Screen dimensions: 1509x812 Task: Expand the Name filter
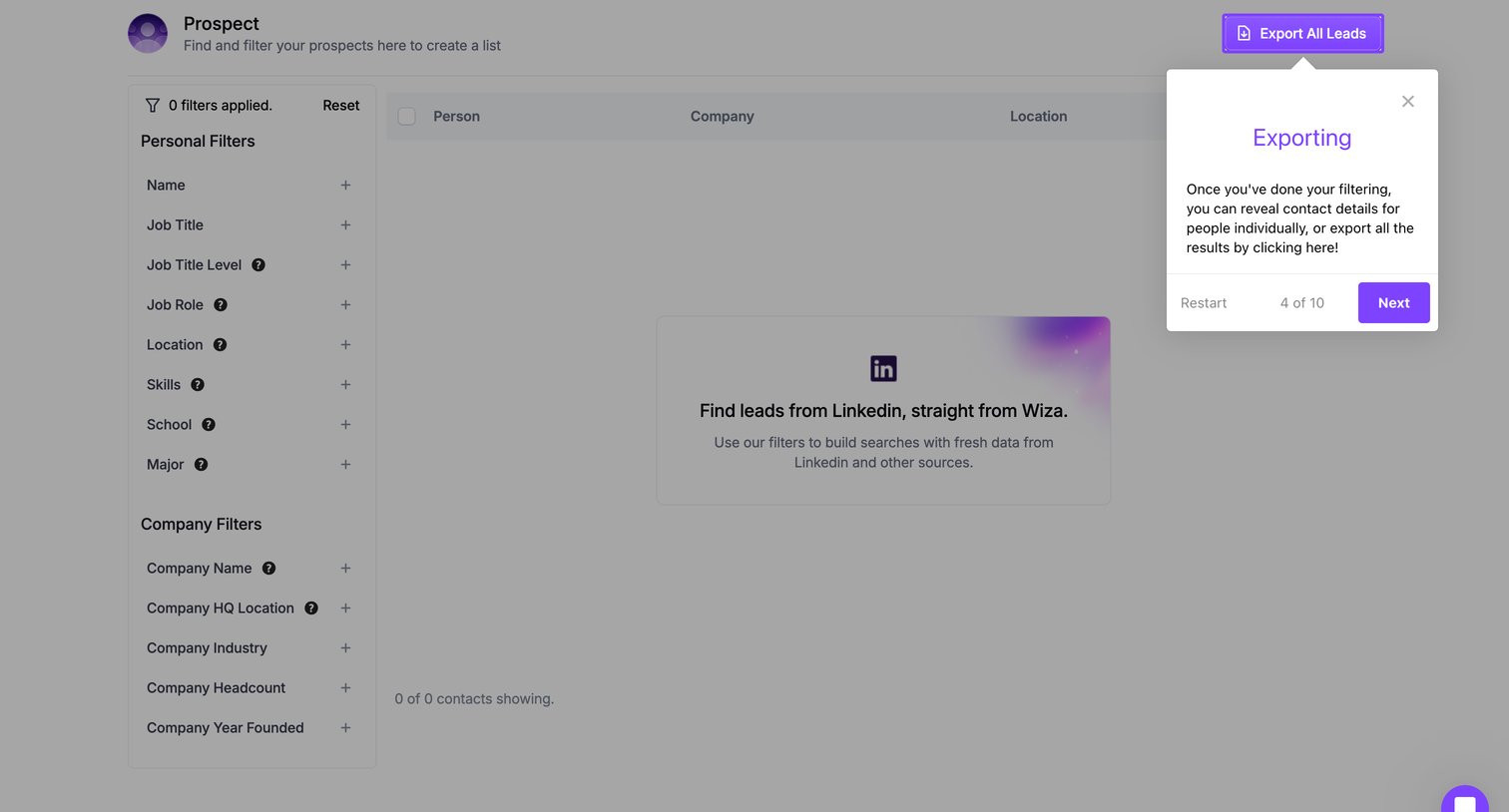tap(345, 186)
